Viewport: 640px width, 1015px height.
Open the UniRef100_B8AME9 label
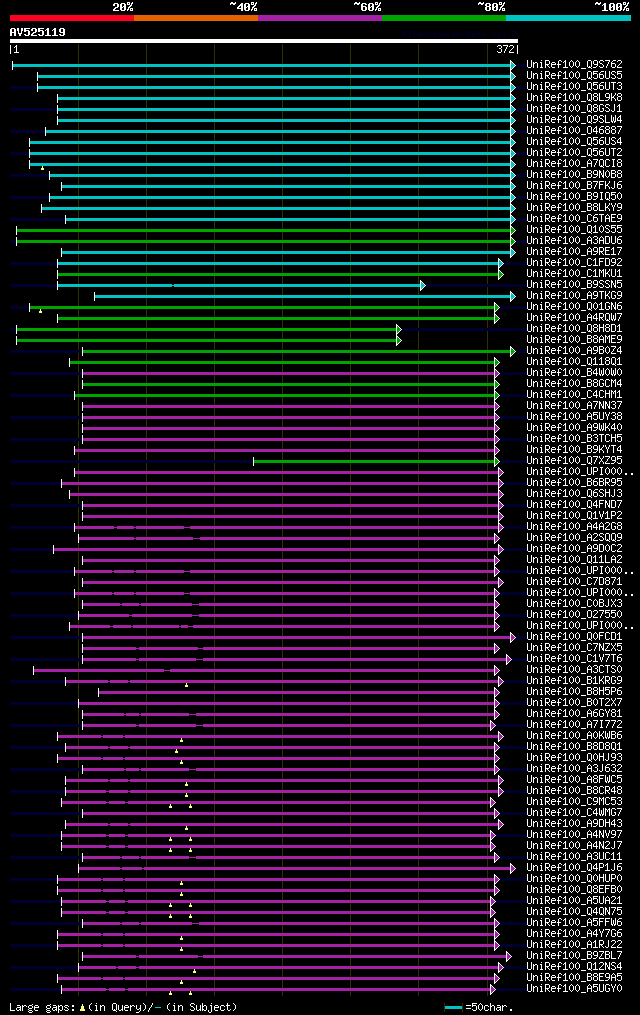click(575, 340)
